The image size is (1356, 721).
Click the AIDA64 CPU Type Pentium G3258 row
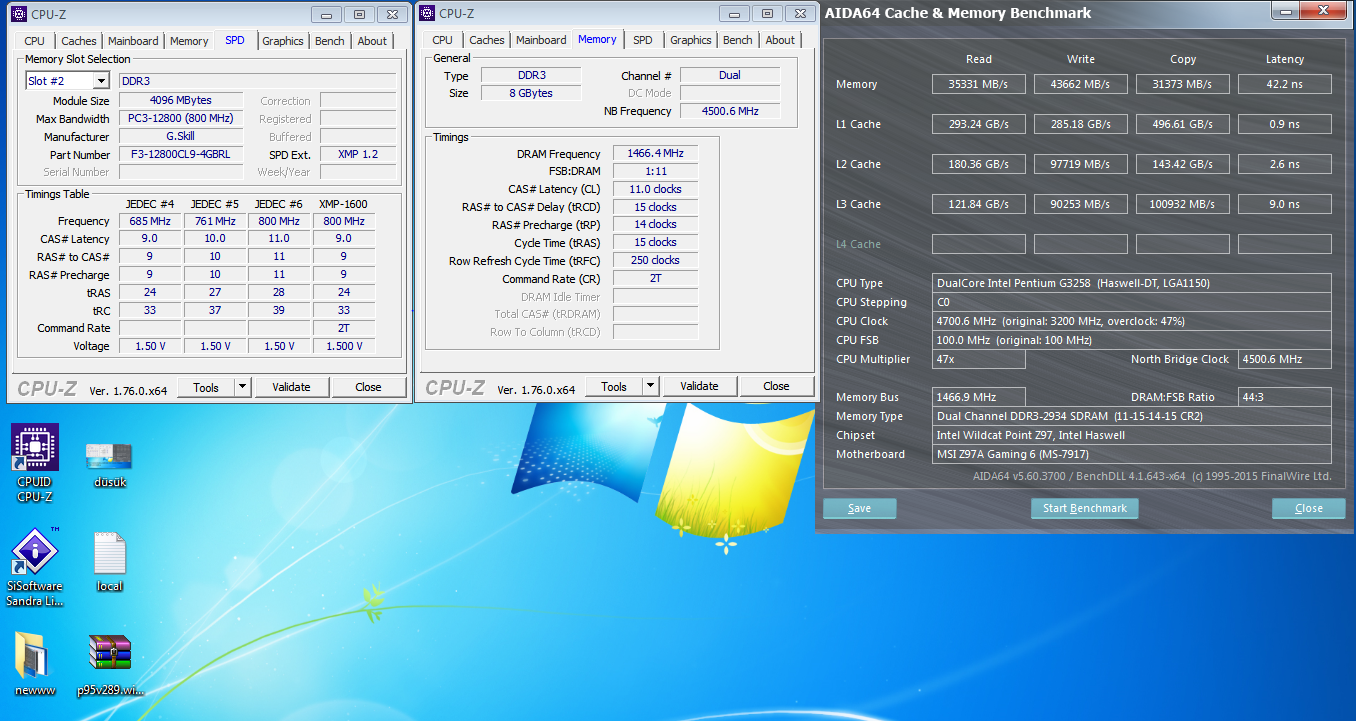1132,283
